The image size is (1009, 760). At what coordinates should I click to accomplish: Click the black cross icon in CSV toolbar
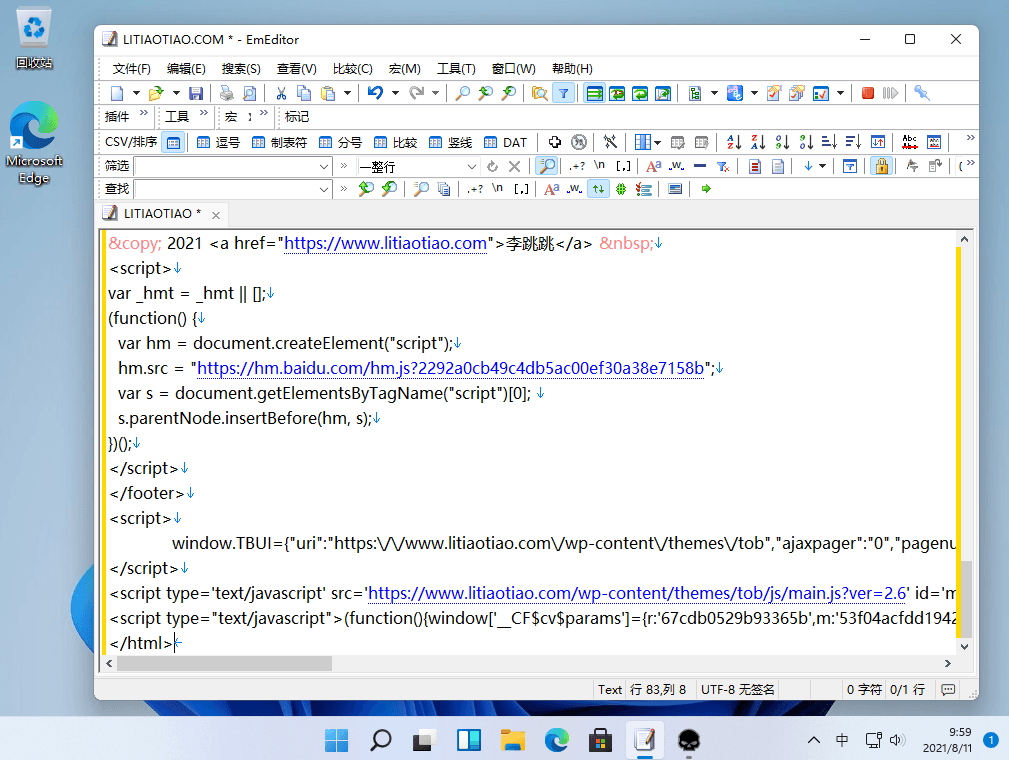[x=555, y=142]
